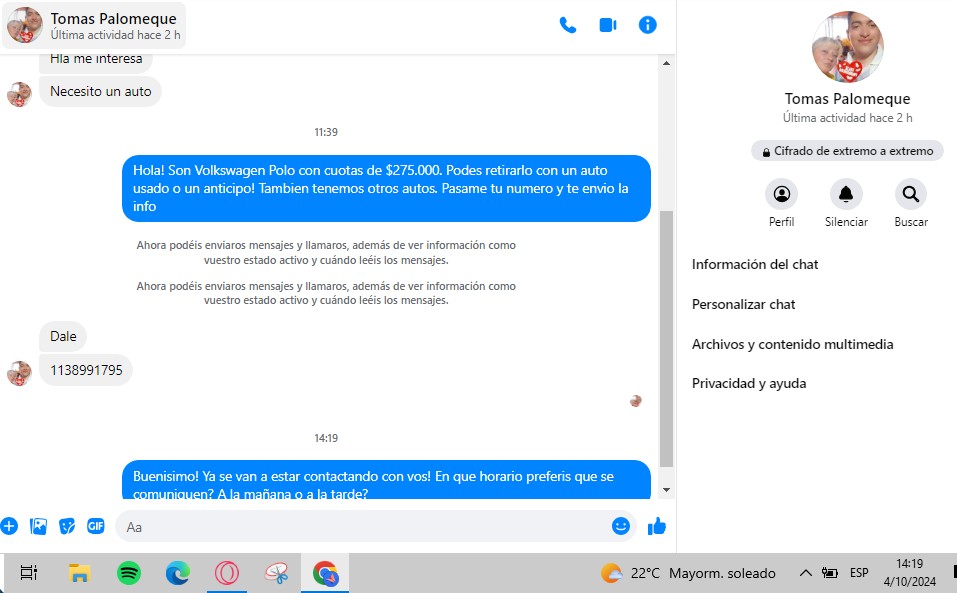Attach a photo or file to message
957x593 pixels.
click(x=38, y=526)
